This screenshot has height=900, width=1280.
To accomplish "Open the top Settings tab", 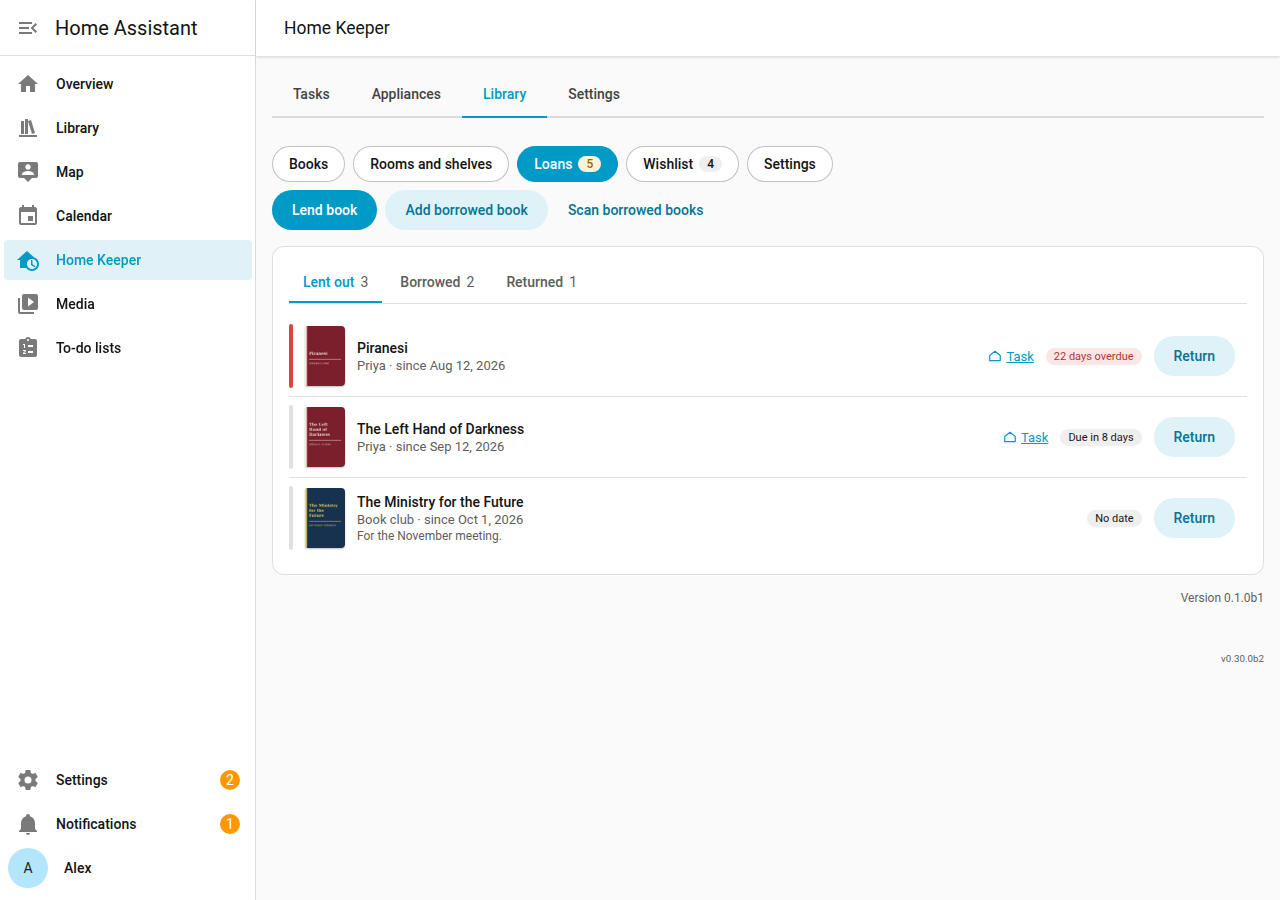I will 594,94.
